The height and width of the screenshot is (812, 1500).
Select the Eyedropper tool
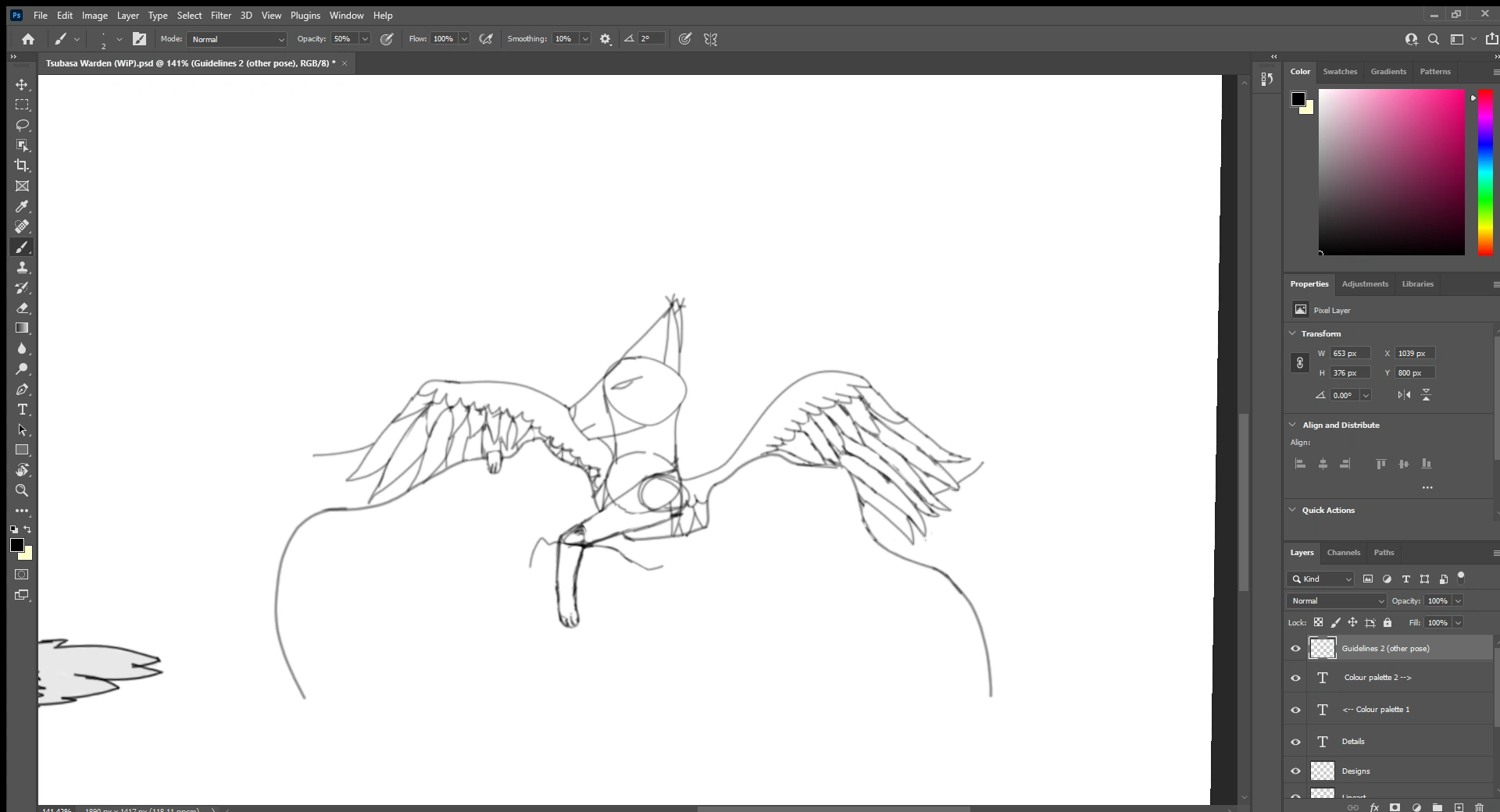pyautogui.click(x=22, y=207)
